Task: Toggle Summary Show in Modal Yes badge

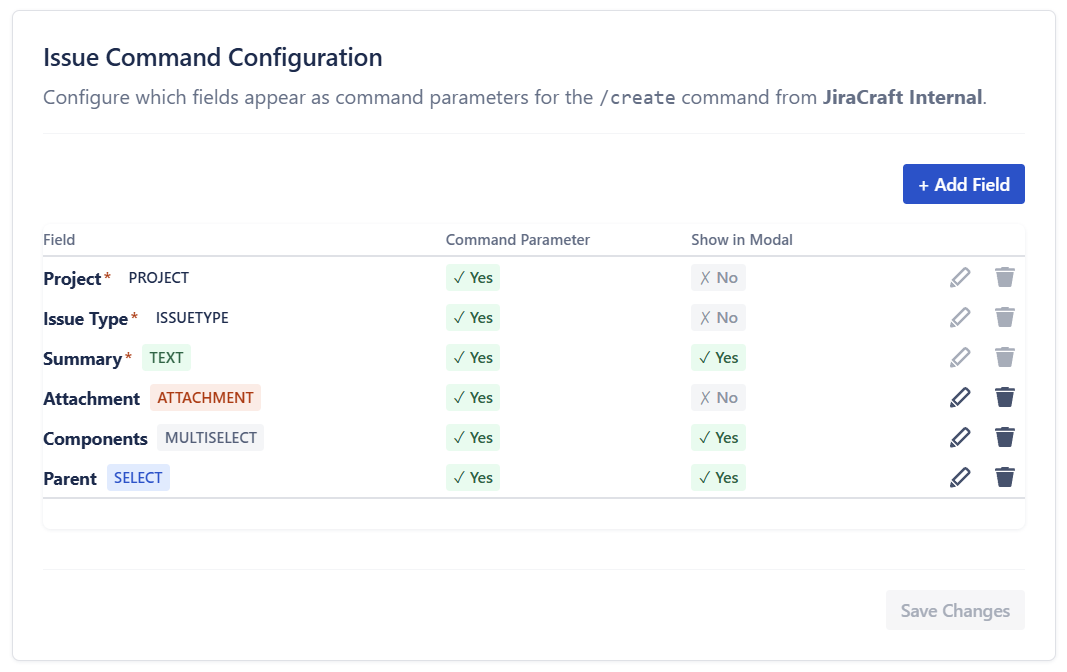Action: [719, 358]
